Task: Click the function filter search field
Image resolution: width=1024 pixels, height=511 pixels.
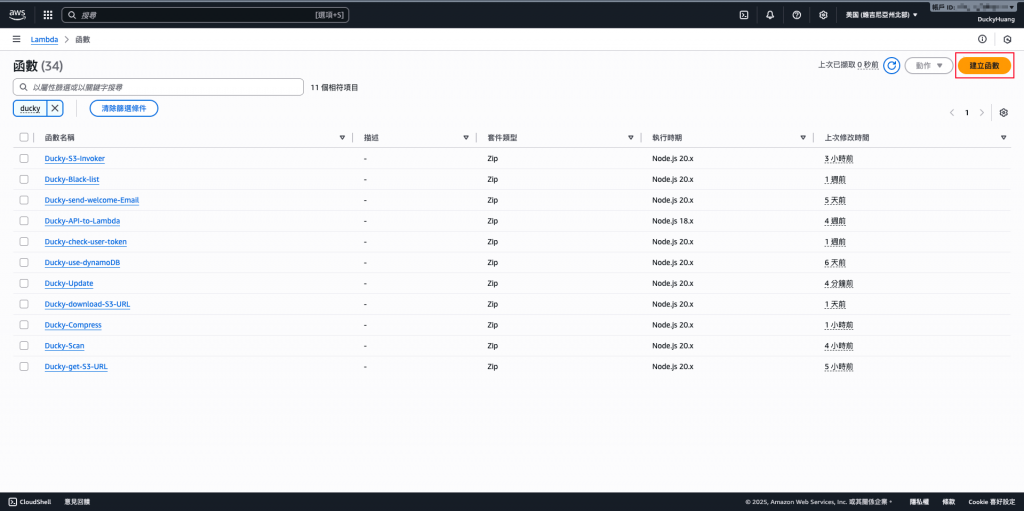Action: click(158, 87)
